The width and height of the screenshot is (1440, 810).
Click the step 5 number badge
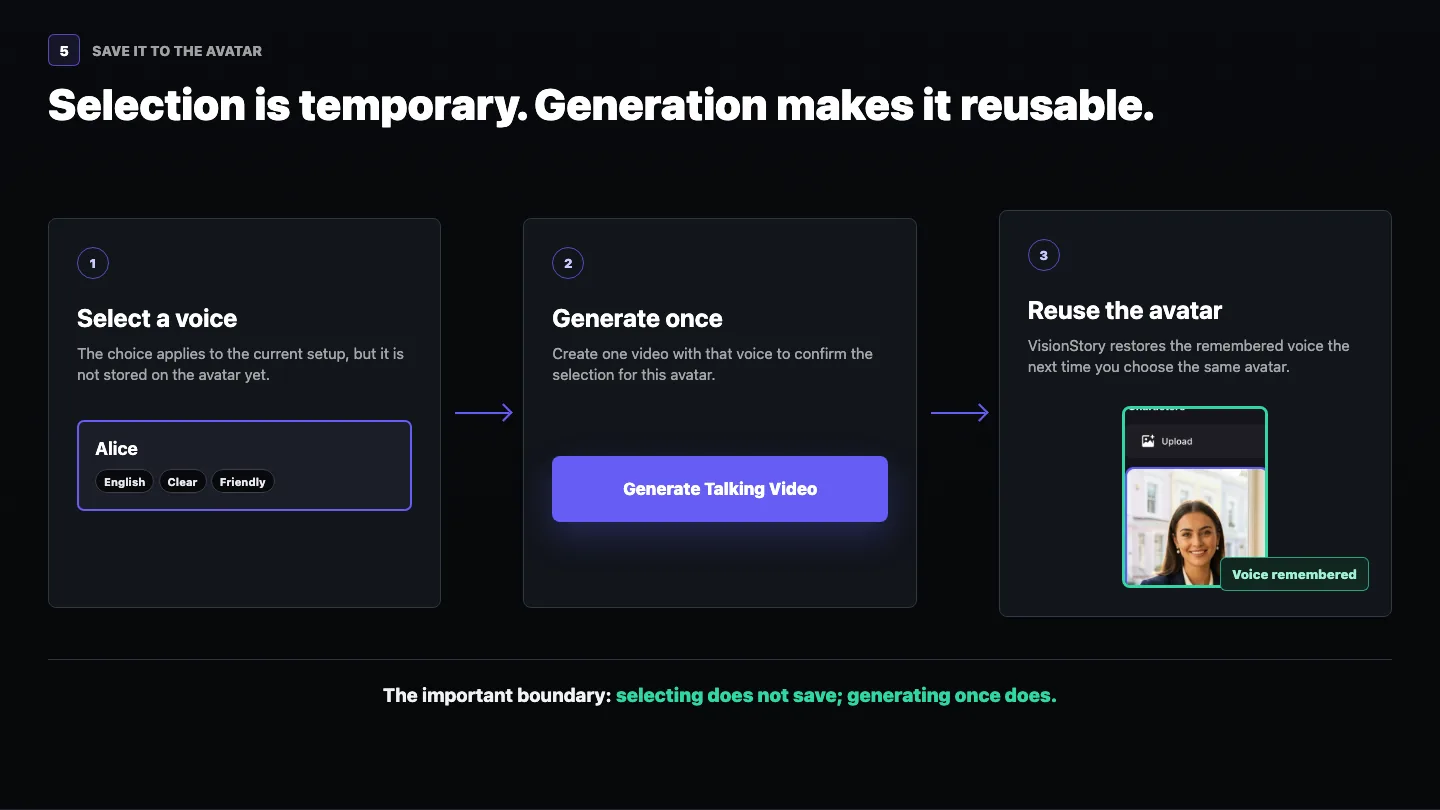(64, 50)
